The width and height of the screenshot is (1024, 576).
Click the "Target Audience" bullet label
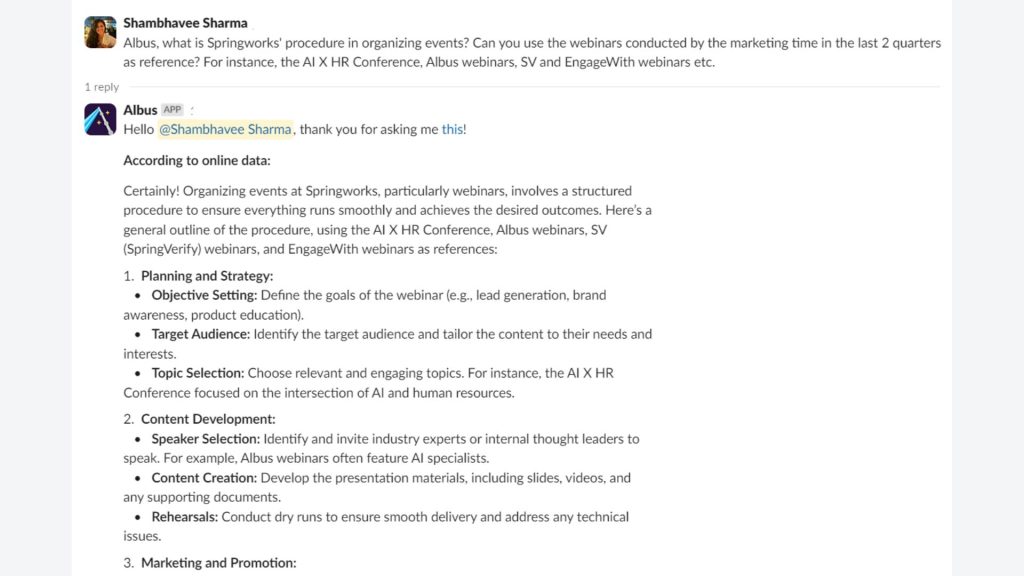(x=200, y=334)
